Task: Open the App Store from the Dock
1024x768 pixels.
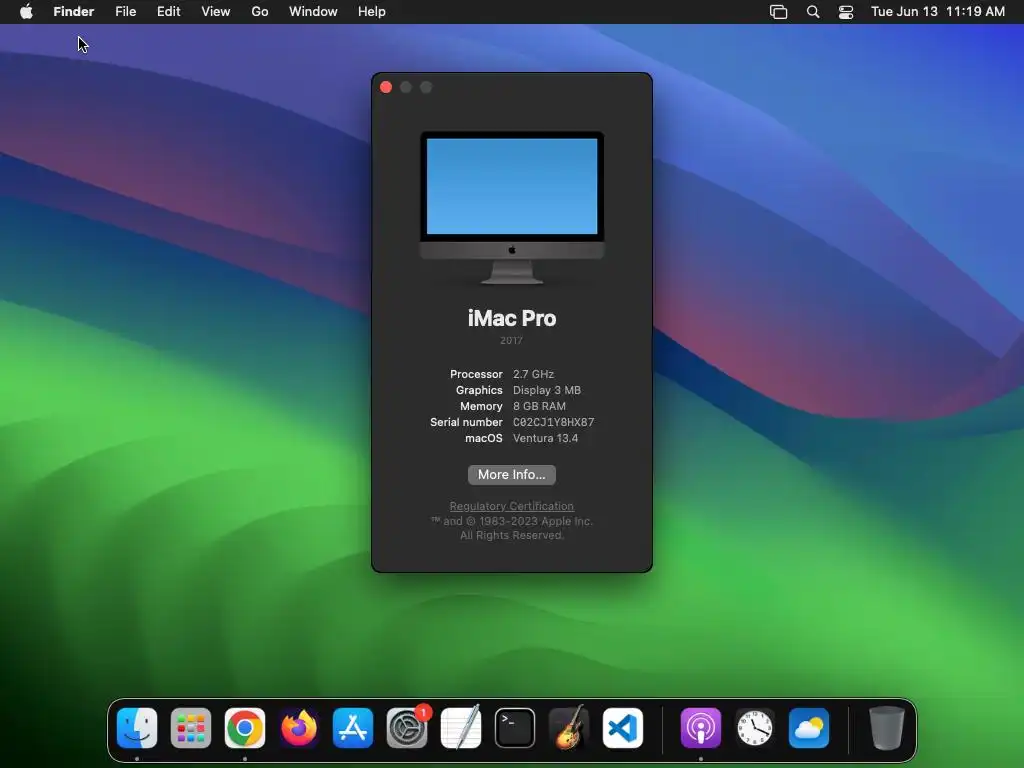Action: coord(353,728)
